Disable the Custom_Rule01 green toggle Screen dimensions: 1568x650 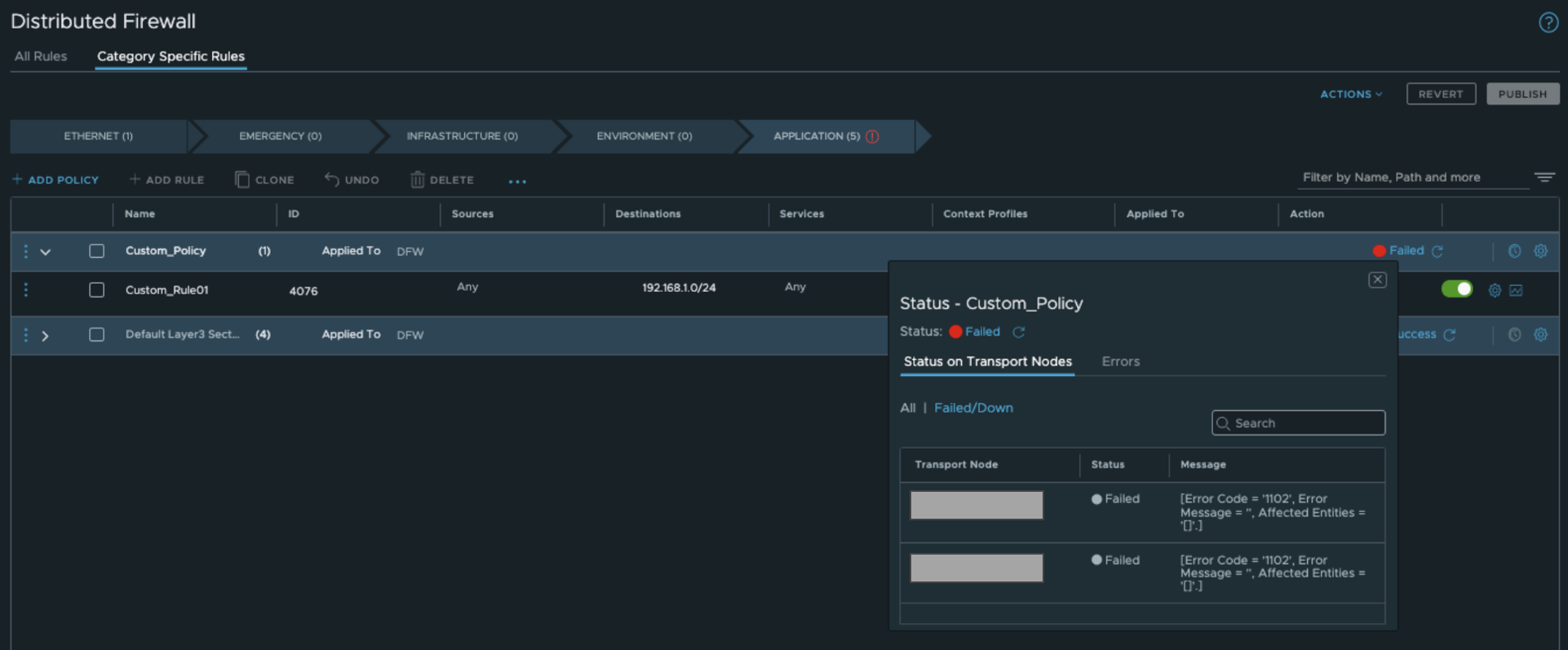(1456, 289)
